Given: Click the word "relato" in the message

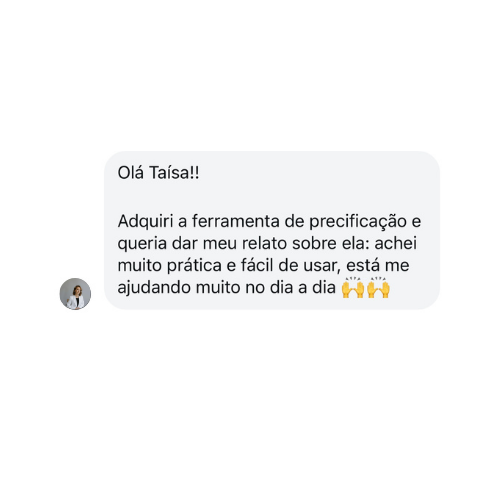Looking at the screenshot, I should pos(264,243).
